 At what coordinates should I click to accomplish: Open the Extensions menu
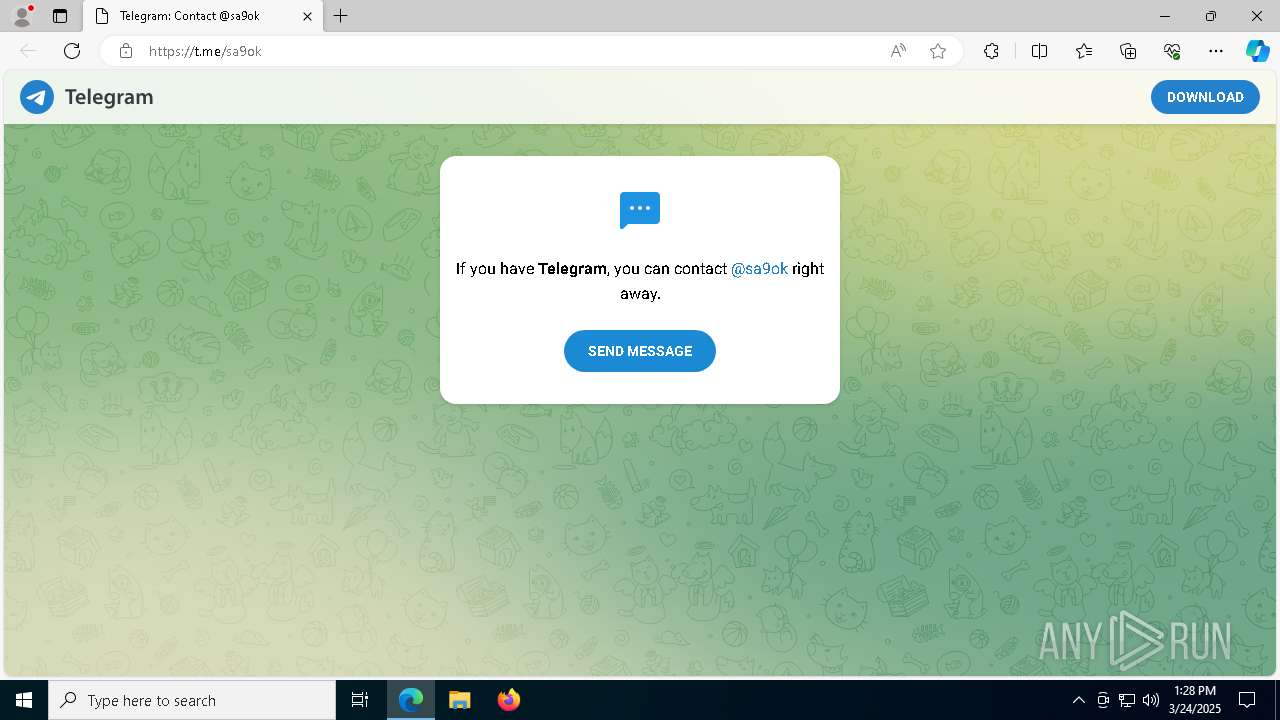(x=991, y=51)
